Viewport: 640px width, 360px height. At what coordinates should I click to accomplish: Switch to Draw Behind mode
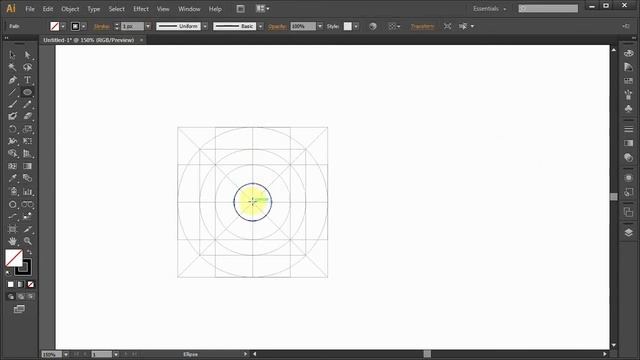(20, 297)
